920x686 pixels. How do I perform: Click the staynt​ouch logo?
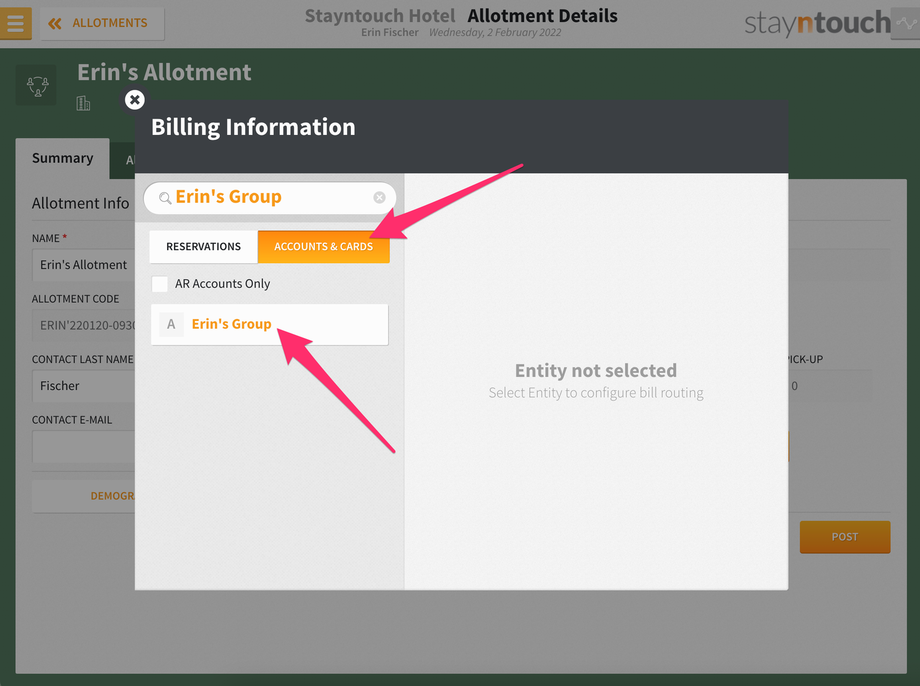tap(817, 23)
